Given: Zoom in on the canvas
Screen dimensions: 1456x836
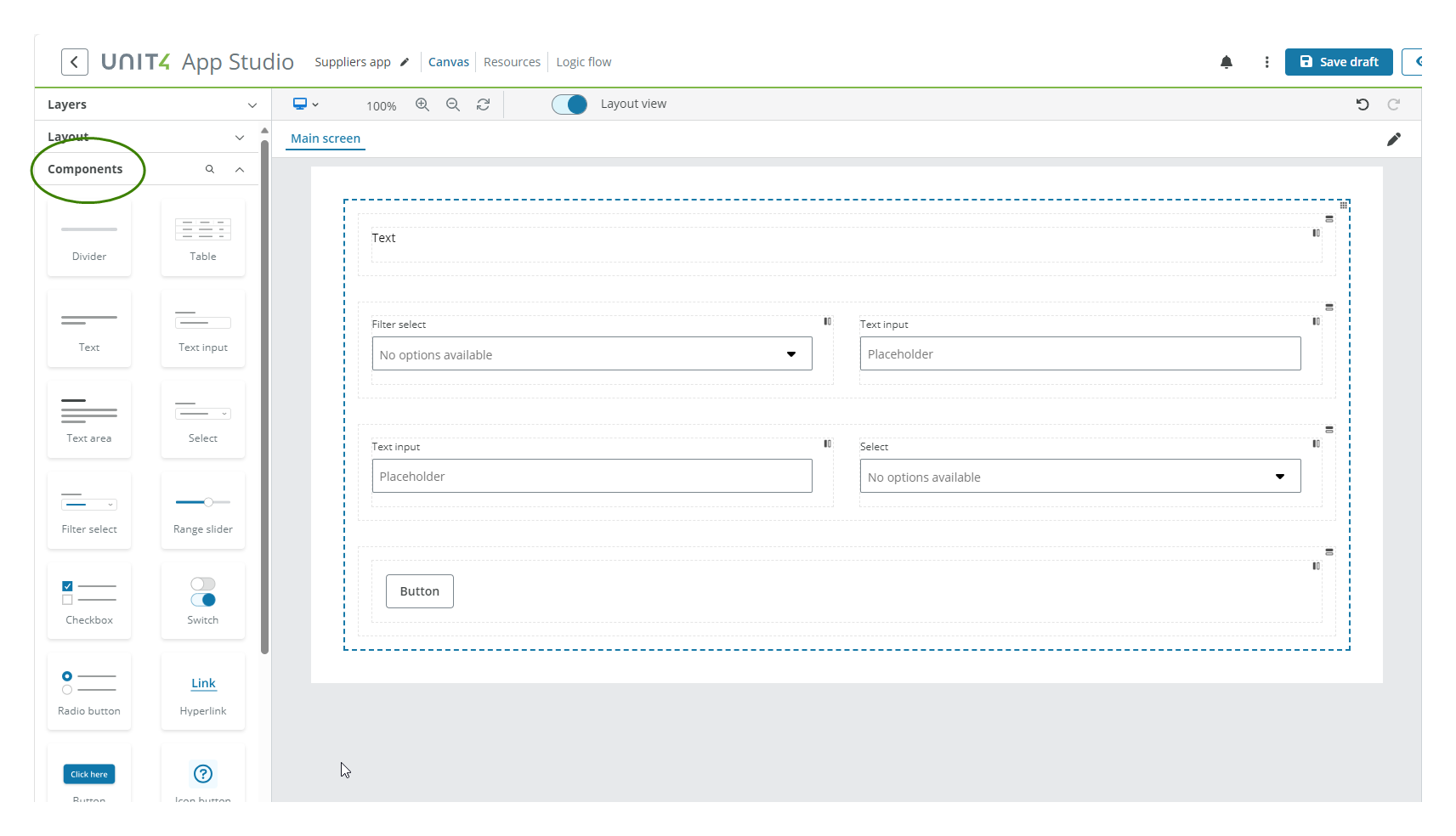Looking at the screenshot, I should [x=422, y=104].
